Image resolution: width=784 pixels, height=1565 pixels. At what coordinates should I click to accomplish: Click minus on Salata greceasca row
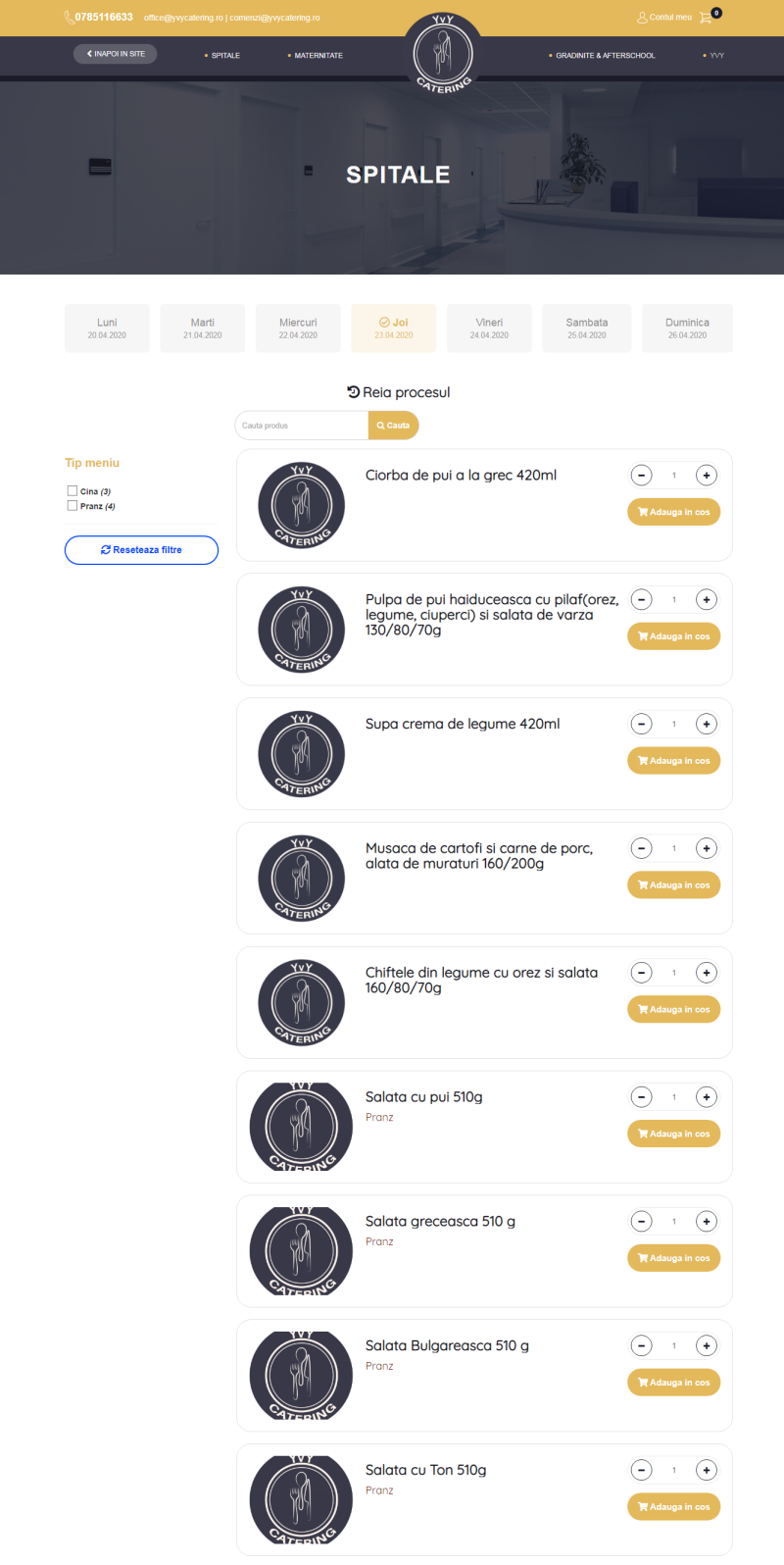641,1222
